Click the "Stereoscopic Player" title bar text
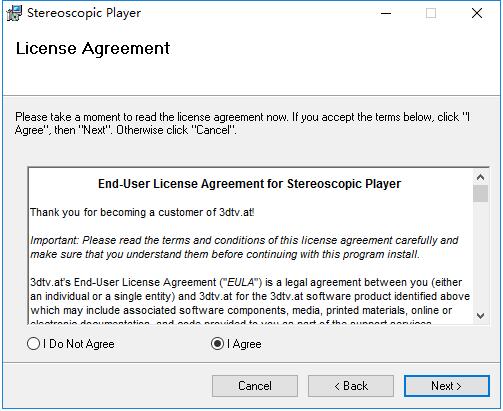Viewport: 503px width, 411px height. coord(84,13)
